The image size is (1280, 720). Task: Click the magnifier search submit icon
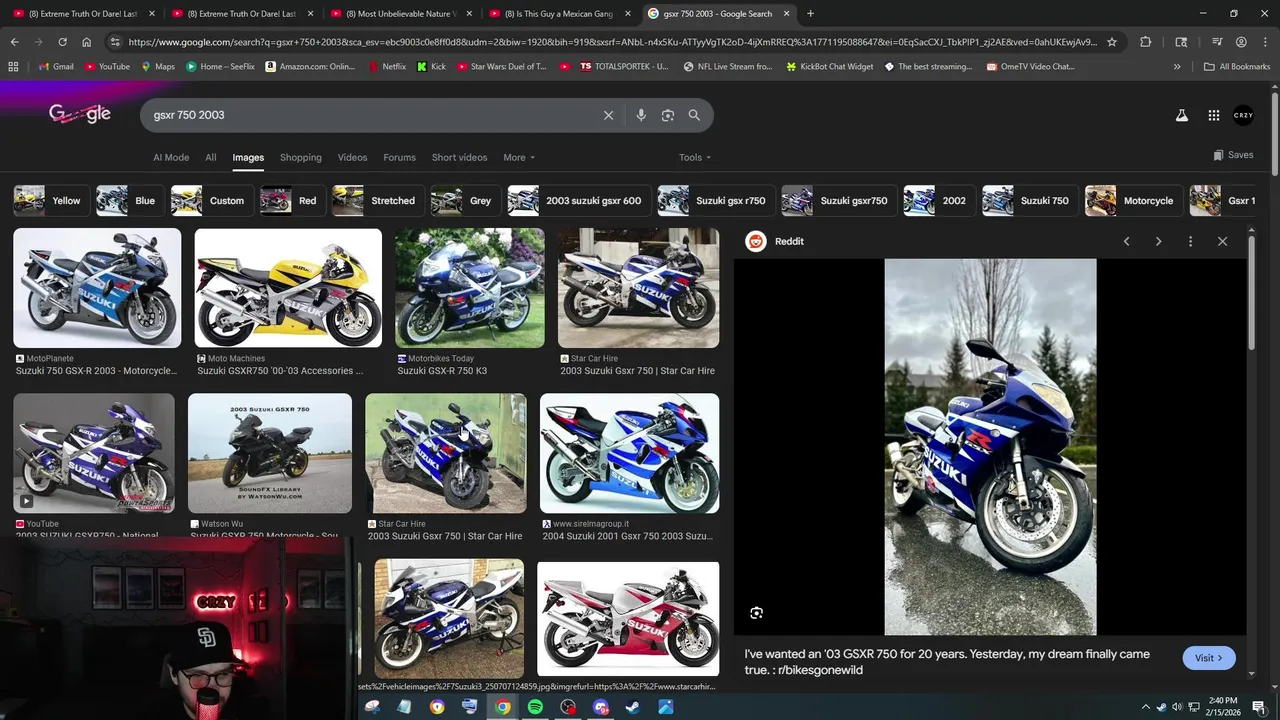[x=694, y=115]
